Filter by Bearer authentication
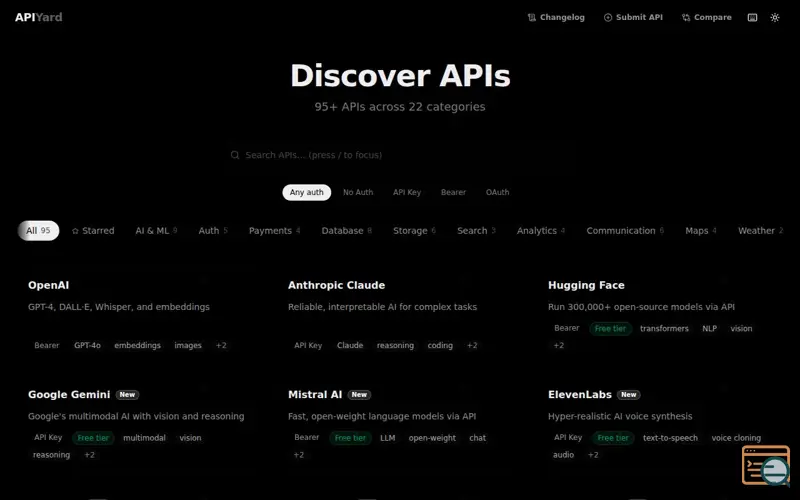This screenshot has height=500, width=800. click(x=453, y=192)
